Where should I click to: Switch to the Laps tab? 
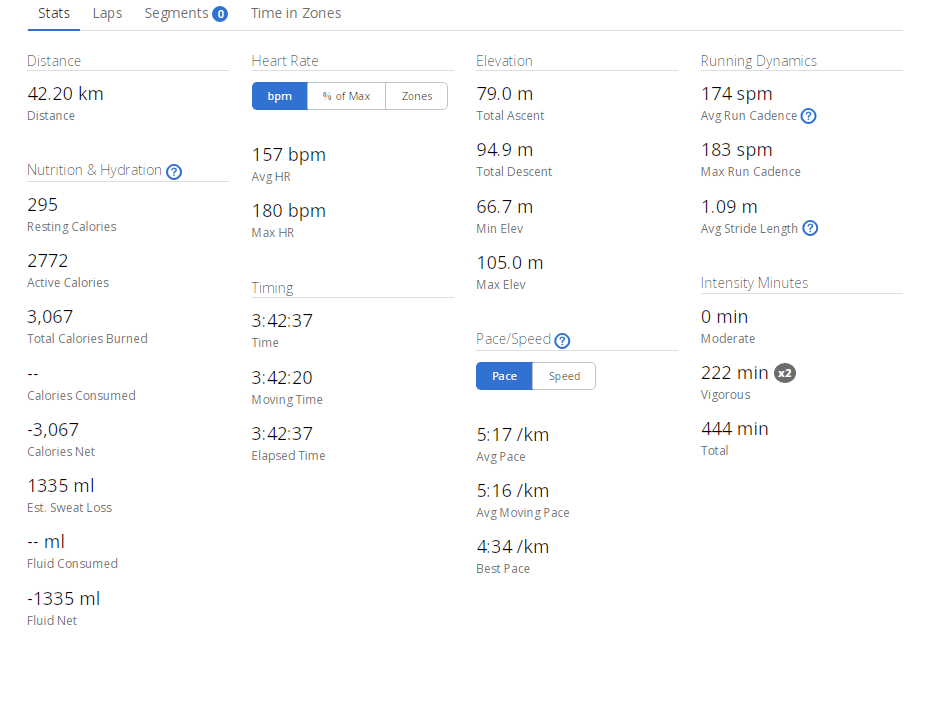[107, 14]
